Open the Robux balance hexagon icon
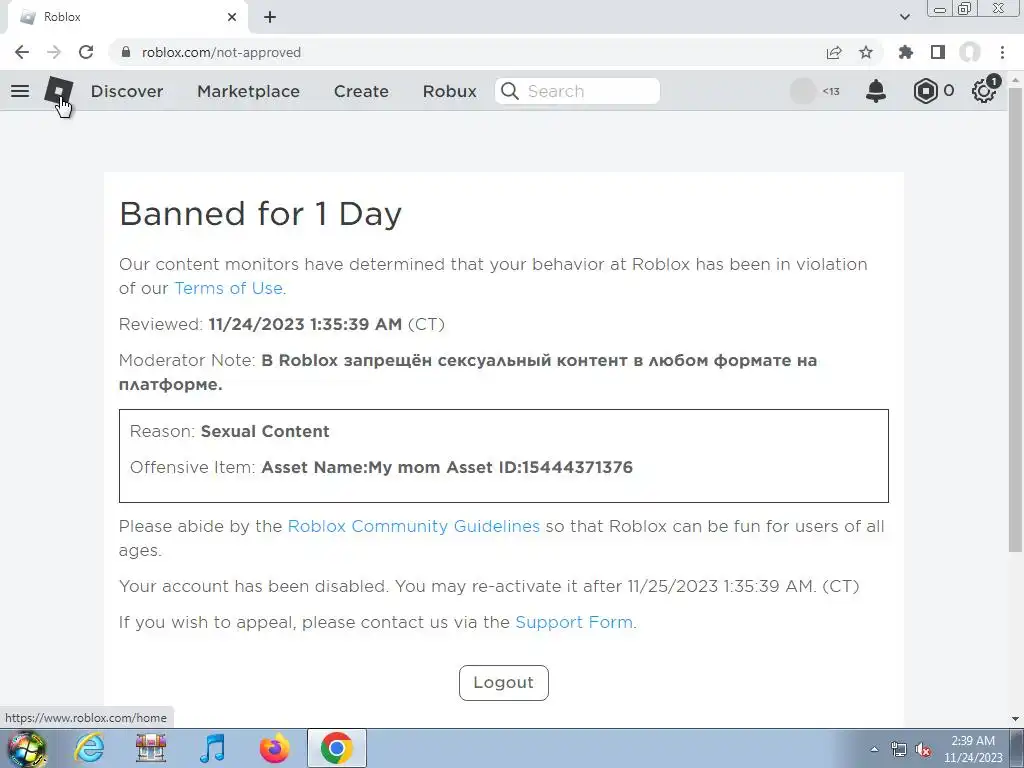Screen dimensions: 1024x768 925,91
